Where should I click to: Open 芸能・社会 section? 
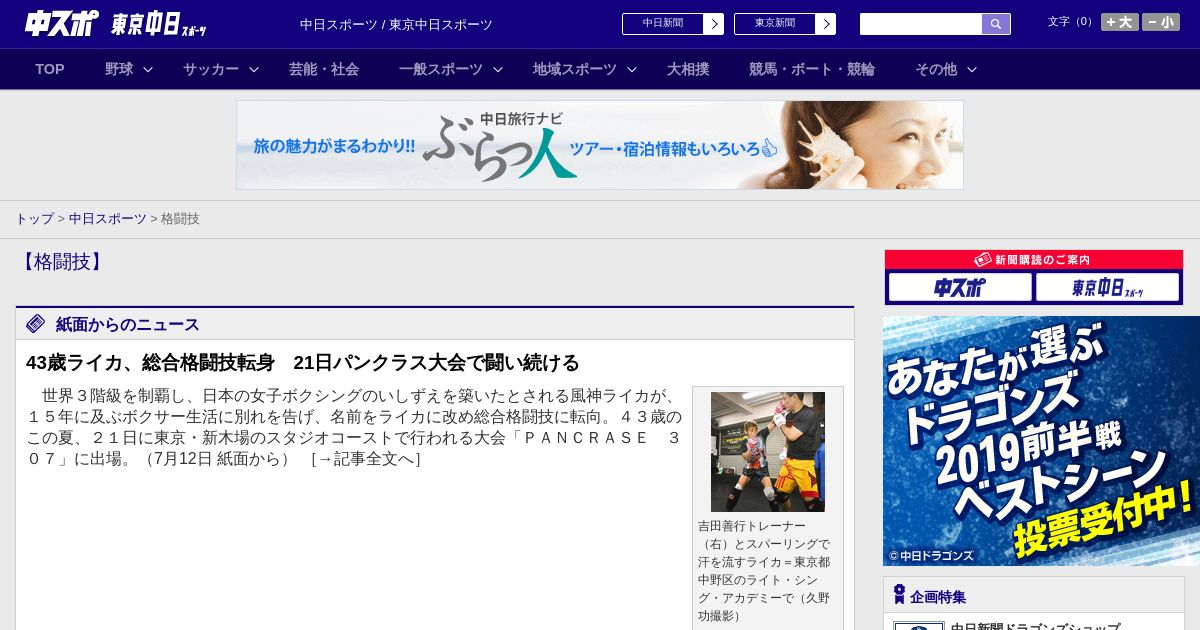point(324,69)
